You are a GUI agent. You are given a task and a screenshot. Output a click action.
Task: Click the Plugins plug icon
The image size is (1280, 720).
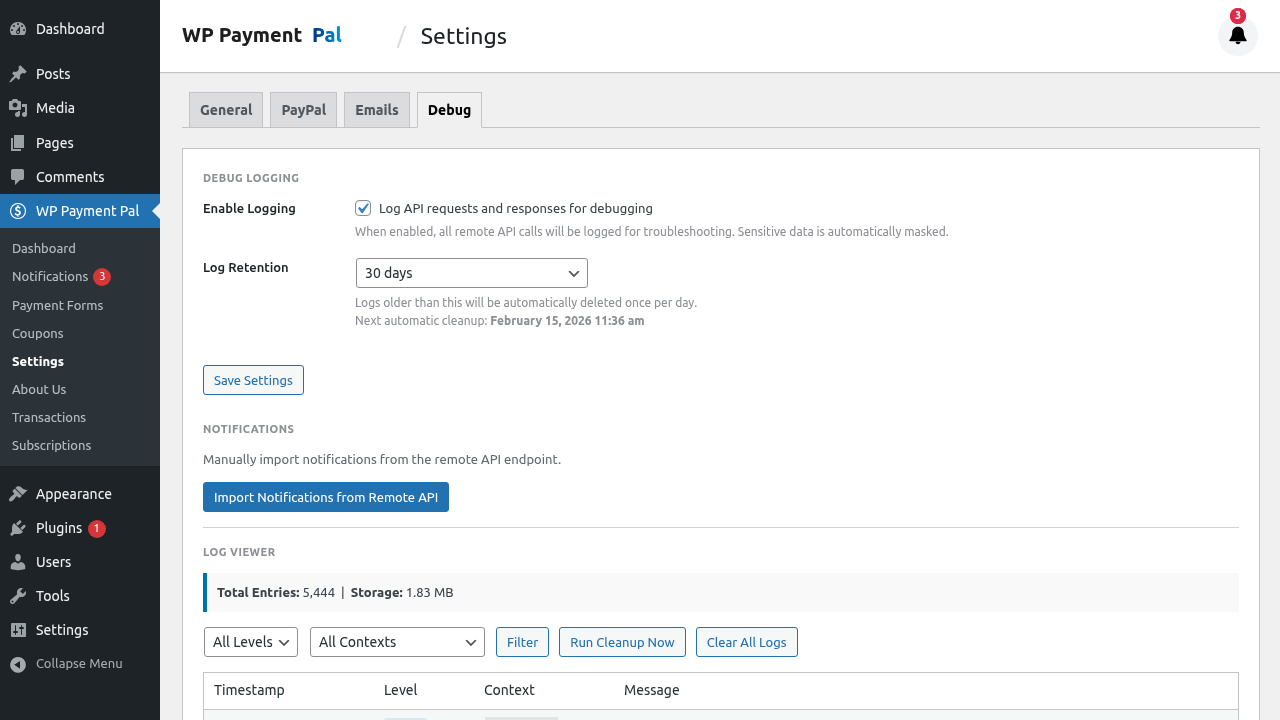click(16, 527)
